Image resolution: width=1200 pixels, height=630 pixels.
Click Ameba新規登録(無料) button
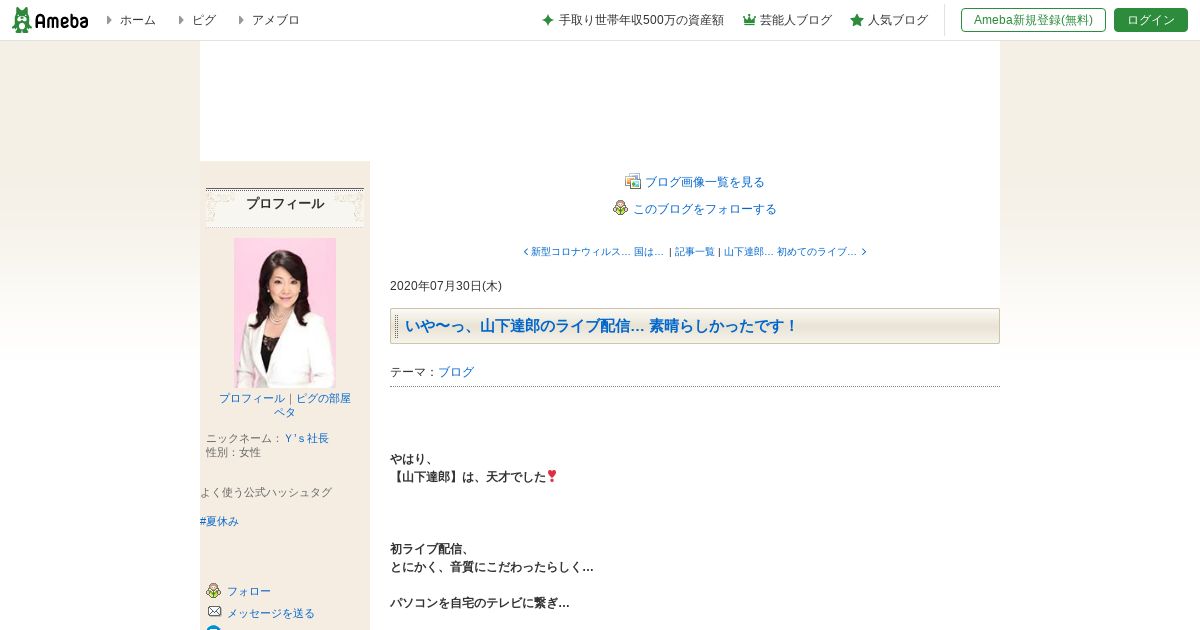pyautogui.click(x=1033, y=20)
